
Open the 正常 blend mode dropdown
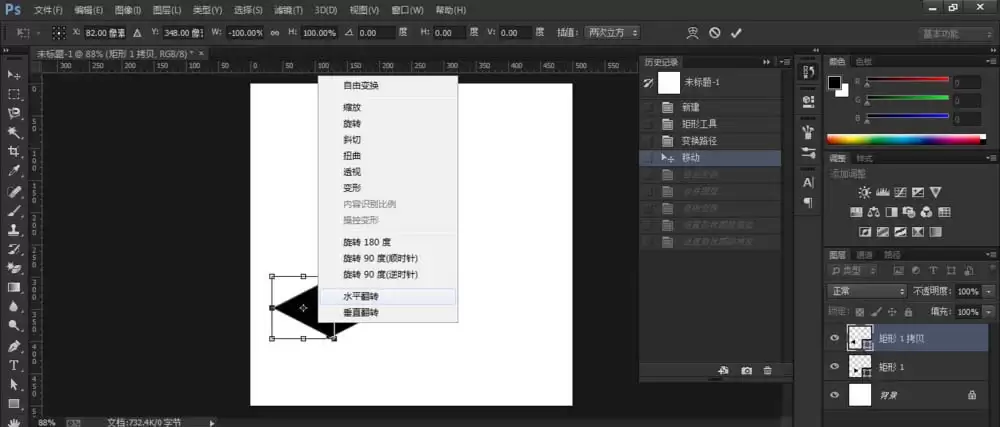point(866,291)
